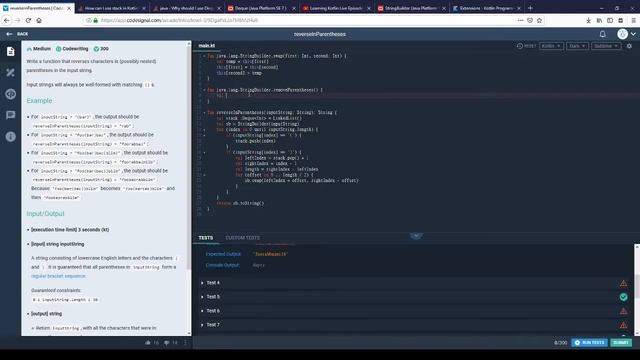Image resolution: width=640 pixels, height=360 pixels.
Task: Toggle the browser sidebar view icon
Action: click(x=610, y=20)
